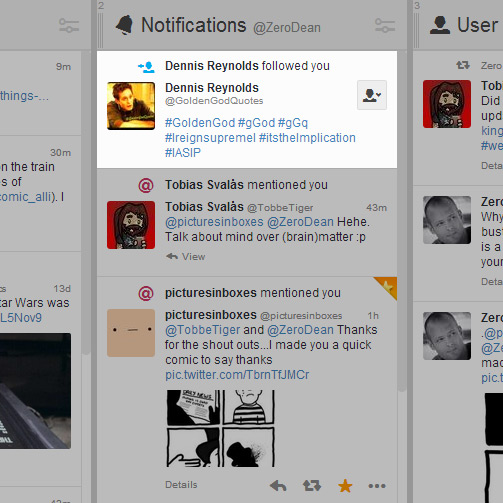Open @GoldenGodQuotes handle
503x503 pixels.
[x=214, y=101]
